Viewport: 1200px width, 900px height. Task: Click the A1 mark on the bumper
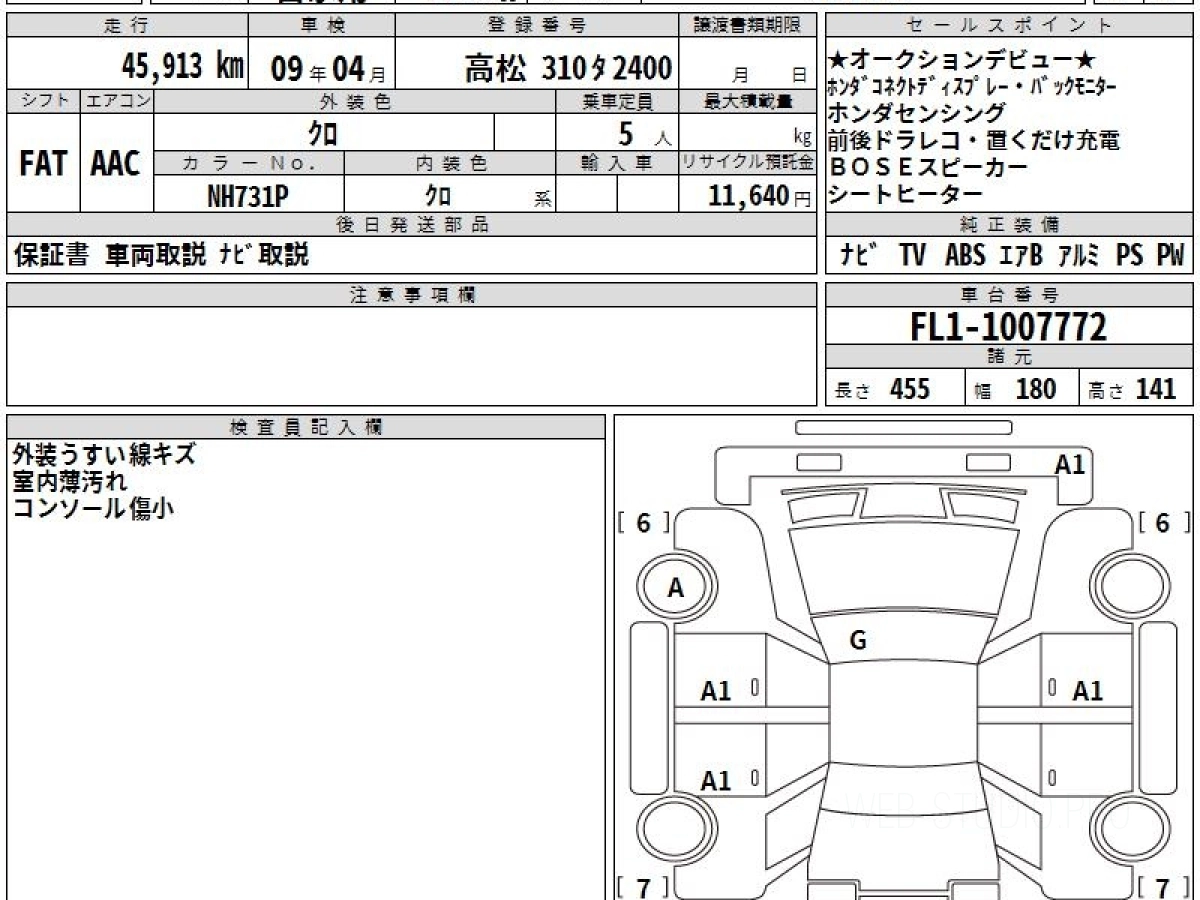(1070, 464)
